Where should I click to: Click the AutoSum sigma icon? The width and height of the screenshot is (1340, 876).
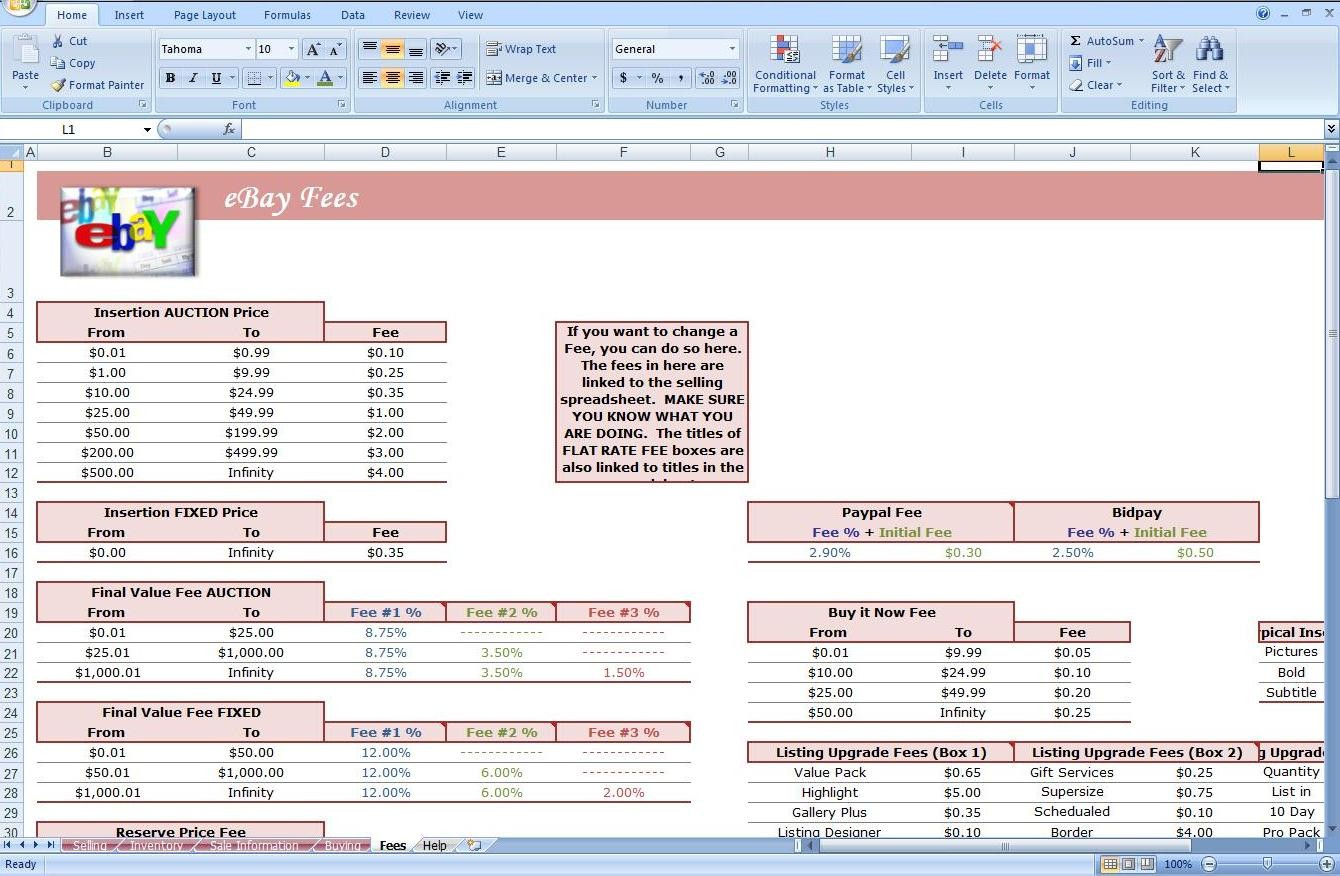click(1076, 41)
